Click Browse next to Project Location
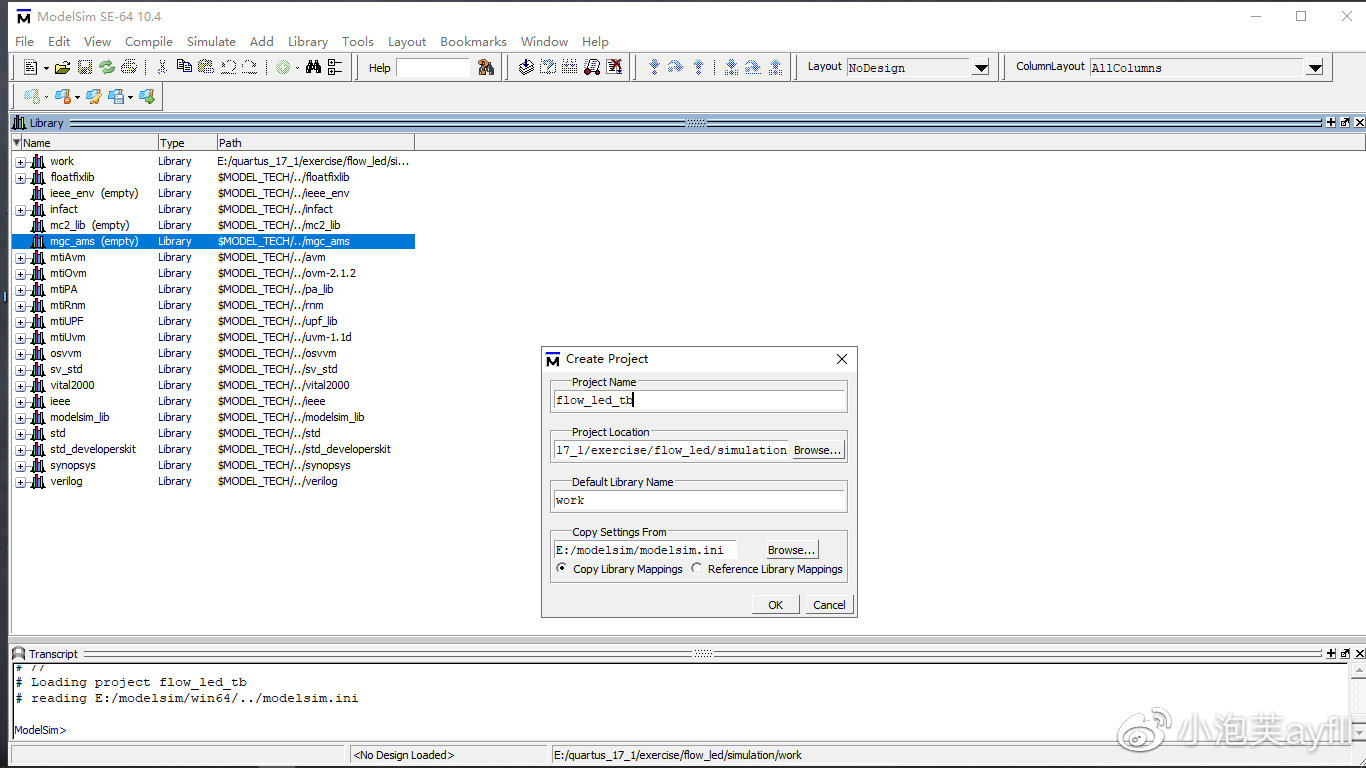1366x768 pixels. click(x=818, y=450)
